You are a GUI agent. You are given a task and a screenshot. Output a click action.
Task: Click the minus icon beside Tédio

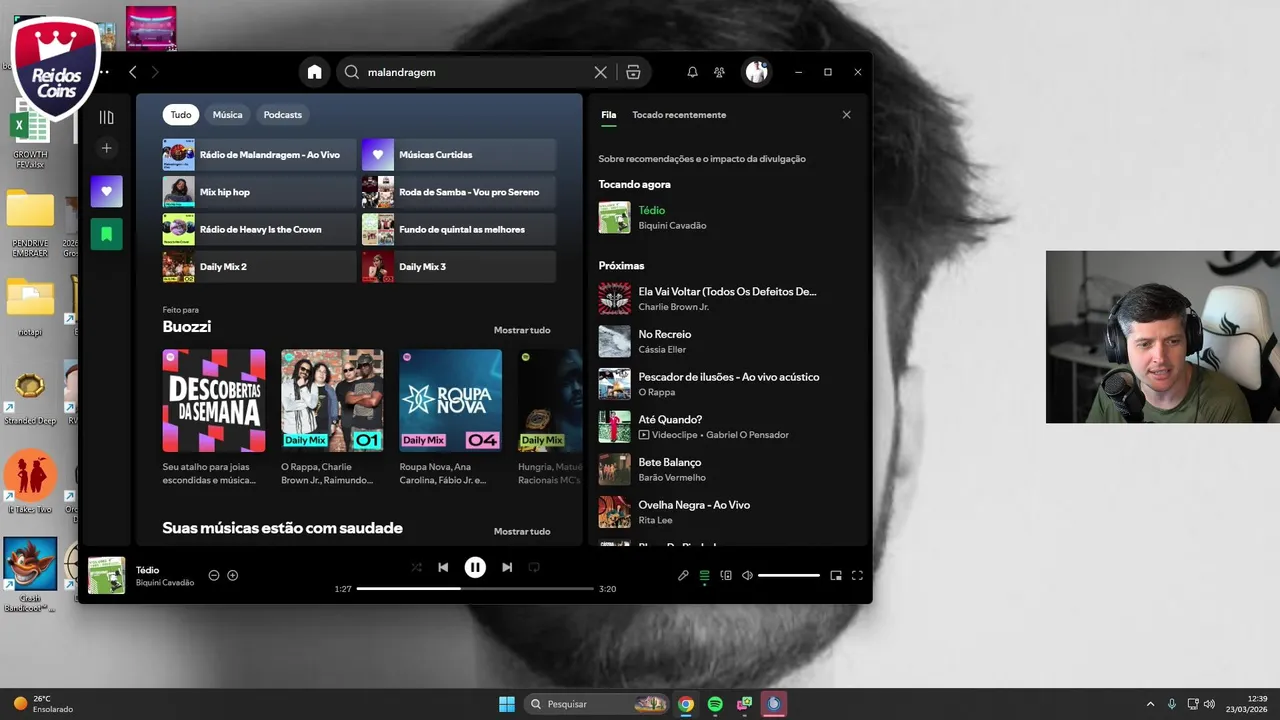point(213,575)
